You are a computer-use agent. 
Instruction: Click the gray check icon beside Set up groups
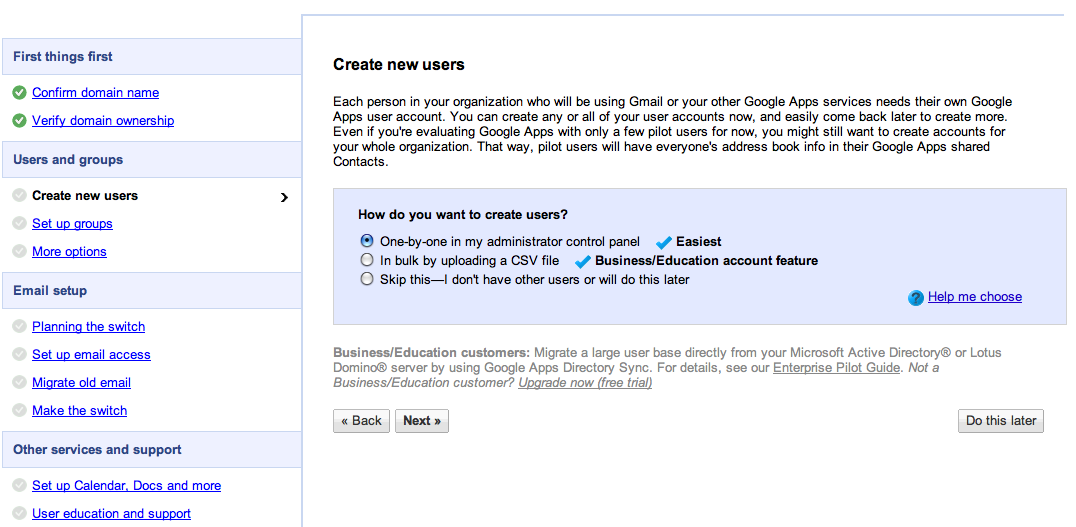coord(19,224)
